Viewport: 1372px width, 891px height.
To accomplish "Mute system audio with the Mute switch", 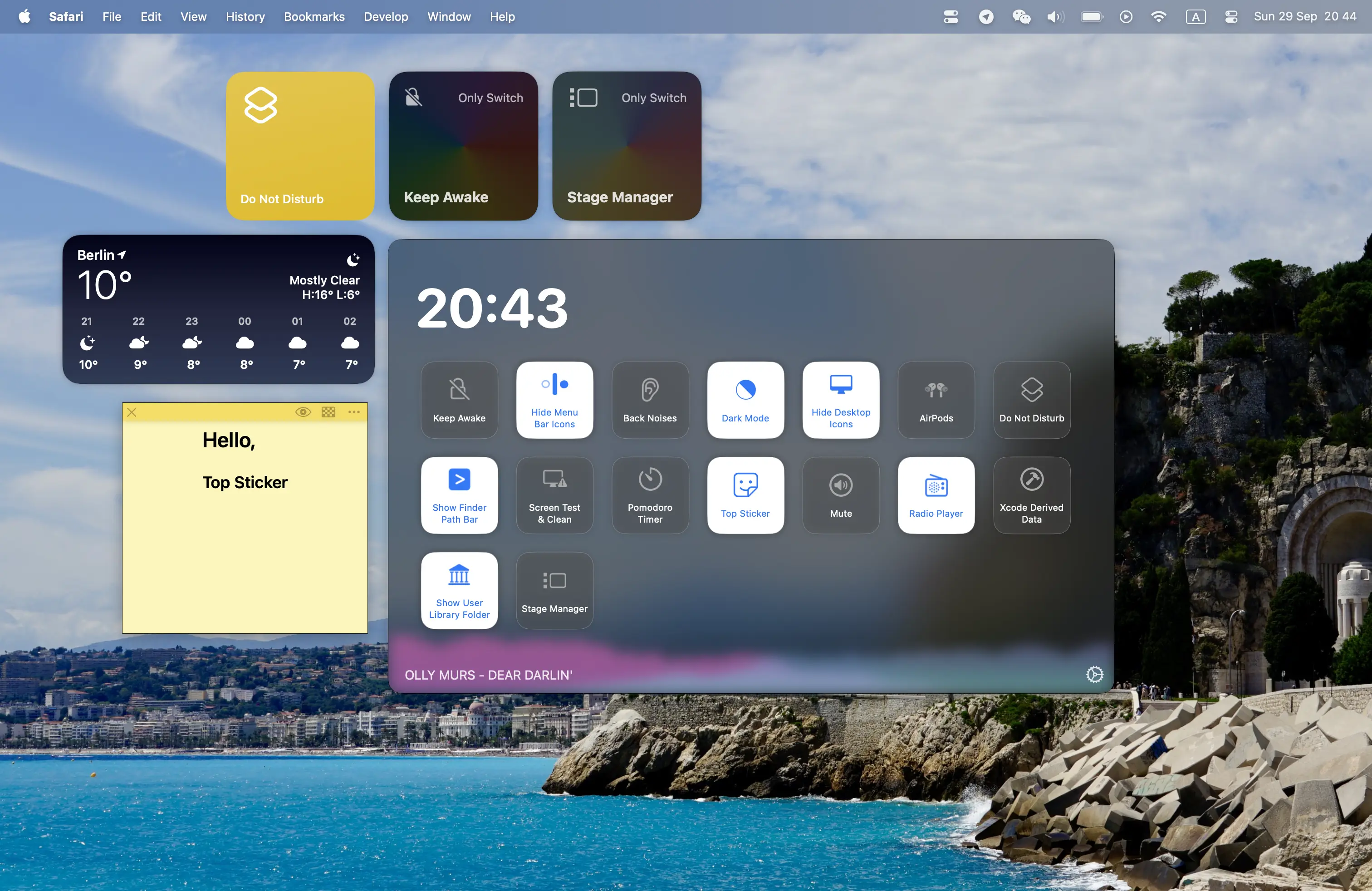I will coord(840,494).
